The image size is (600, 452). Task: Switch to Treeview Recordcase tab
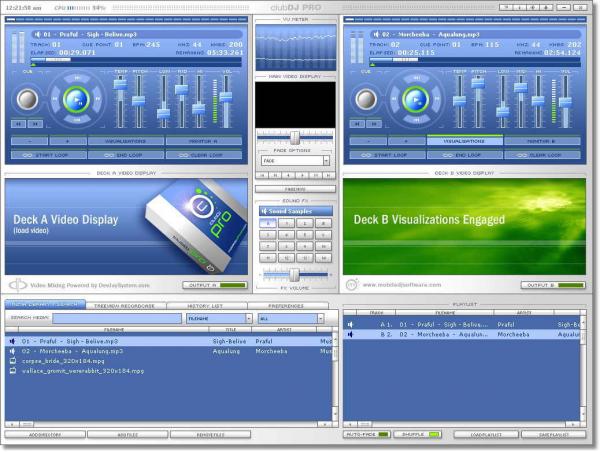click(x=126, y=306)
